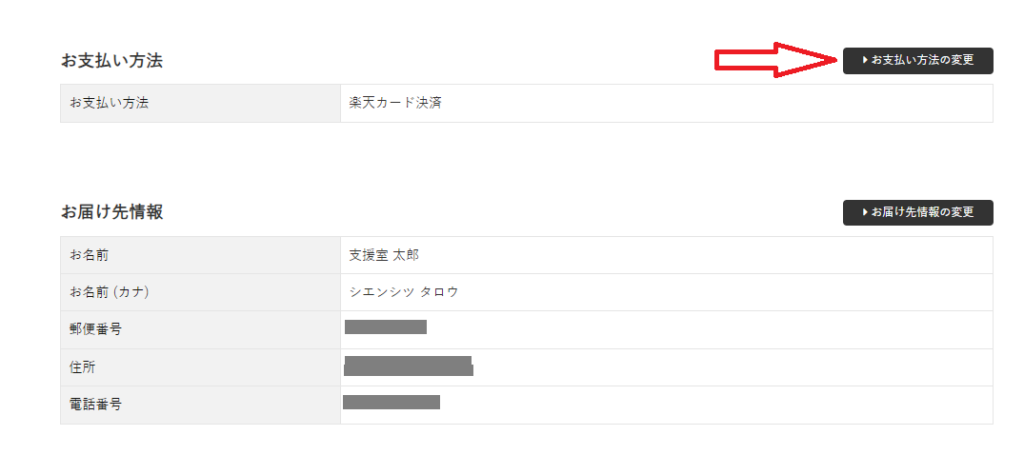Click the redacted postal code value
The image size is (1024, 455).
[x=385, y=327]
